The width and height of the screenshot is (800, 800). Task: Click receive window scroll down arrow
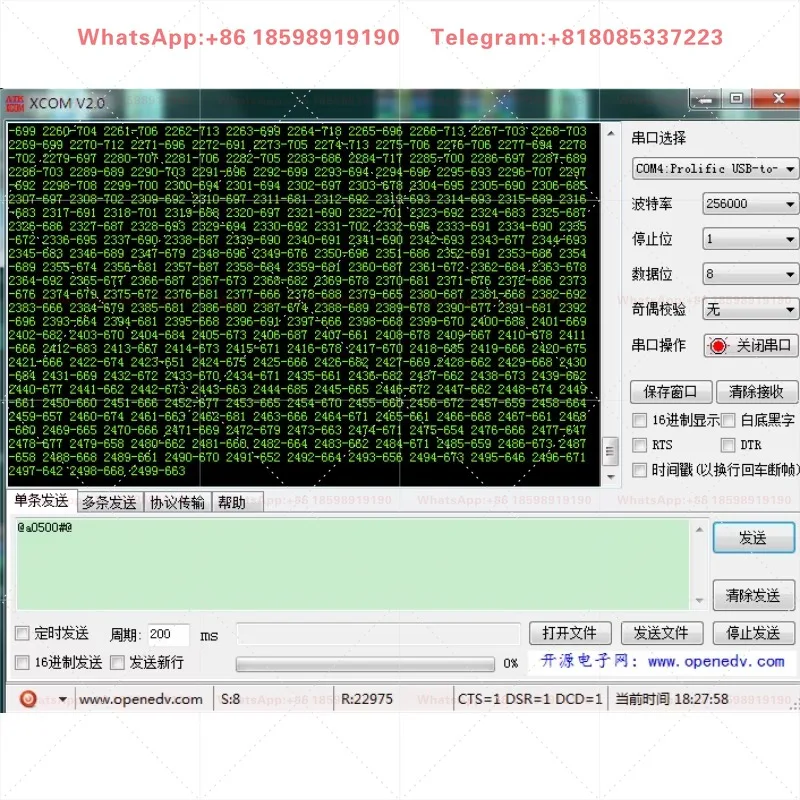(x=611, y=477)
